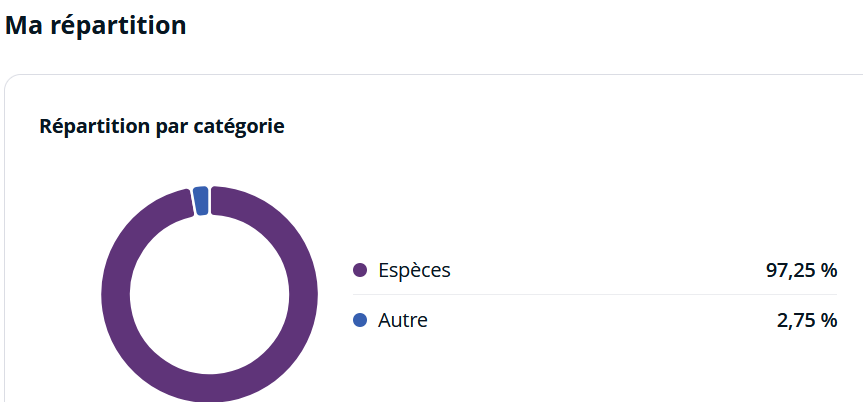Click the rounded top-left corner of card border
Viewport: 863px width, 402px height.
[11, 81]
